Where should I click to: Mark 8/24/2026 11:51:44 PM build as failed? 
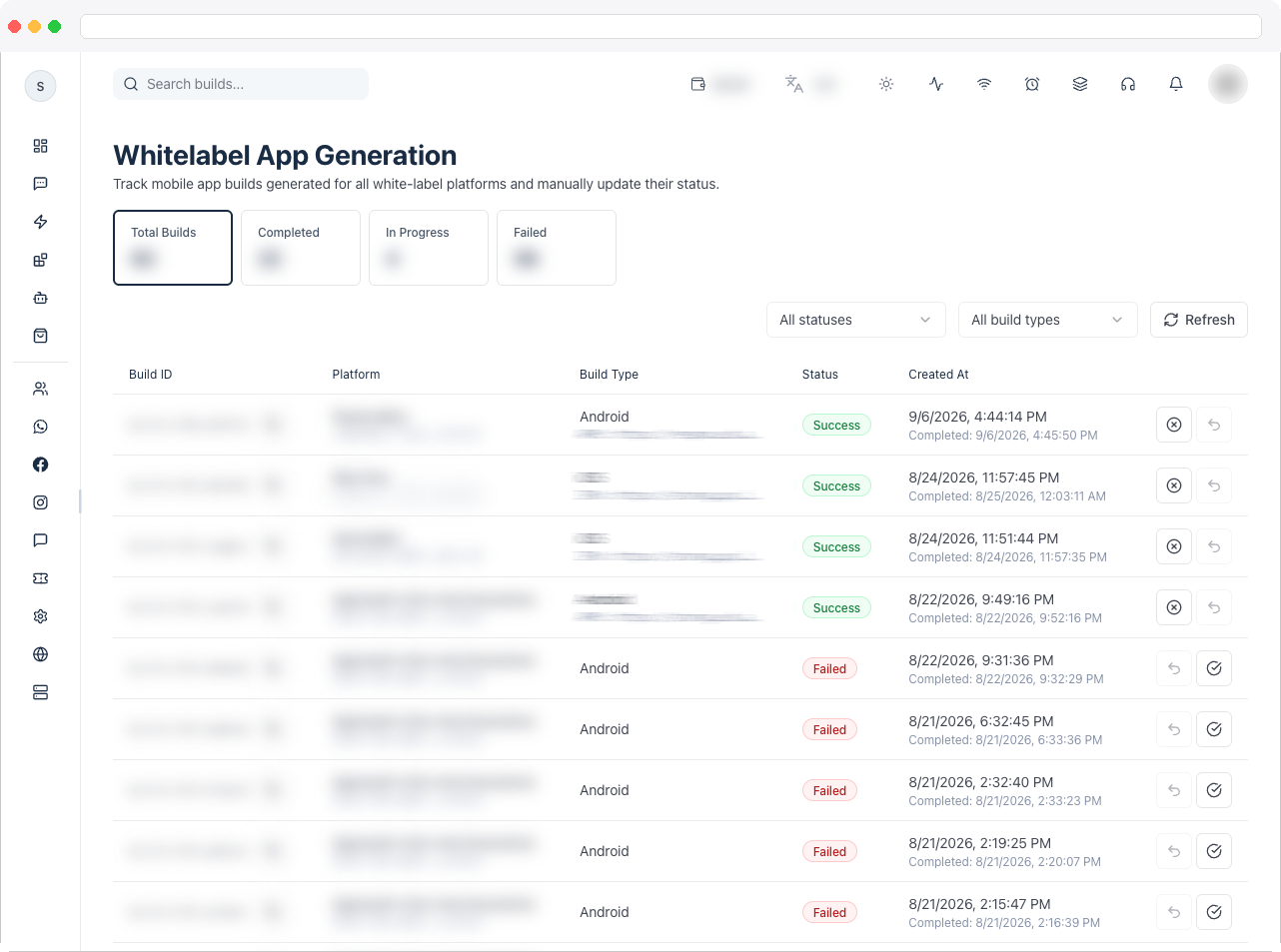(x=1174, y=546)
